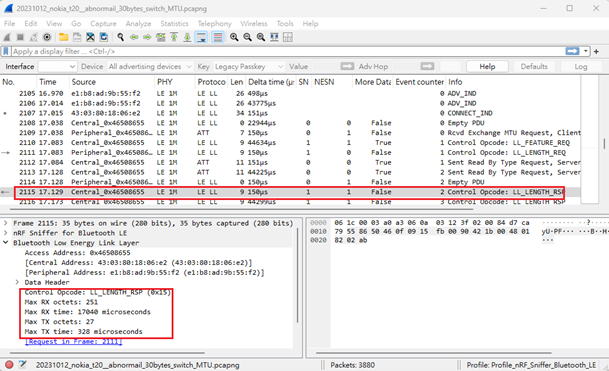
Task: Click the Help button in sniffer toolbar
Action: tap(487, 66)
